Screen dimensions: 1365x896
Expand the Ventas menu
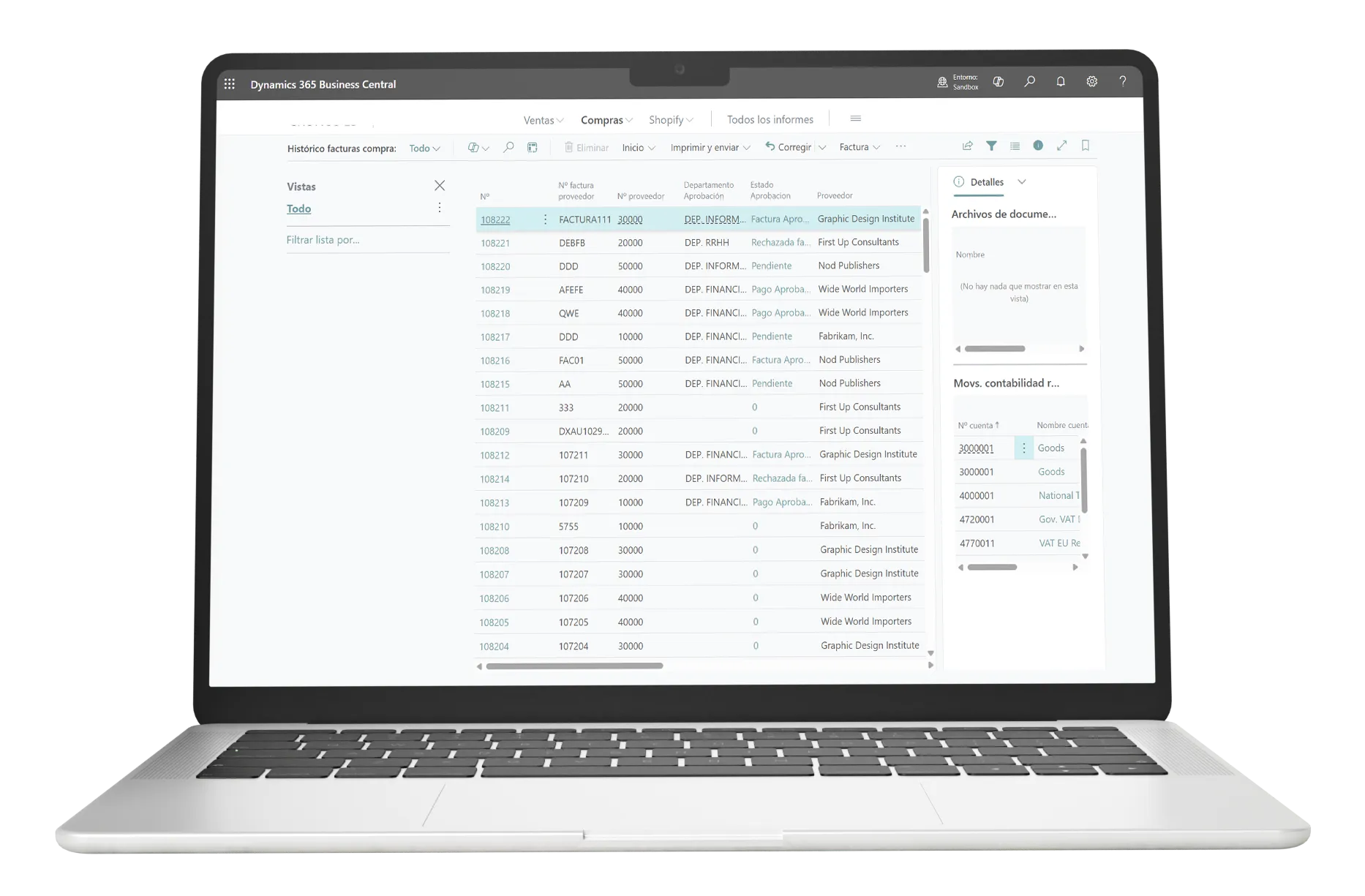click(544, 120)
